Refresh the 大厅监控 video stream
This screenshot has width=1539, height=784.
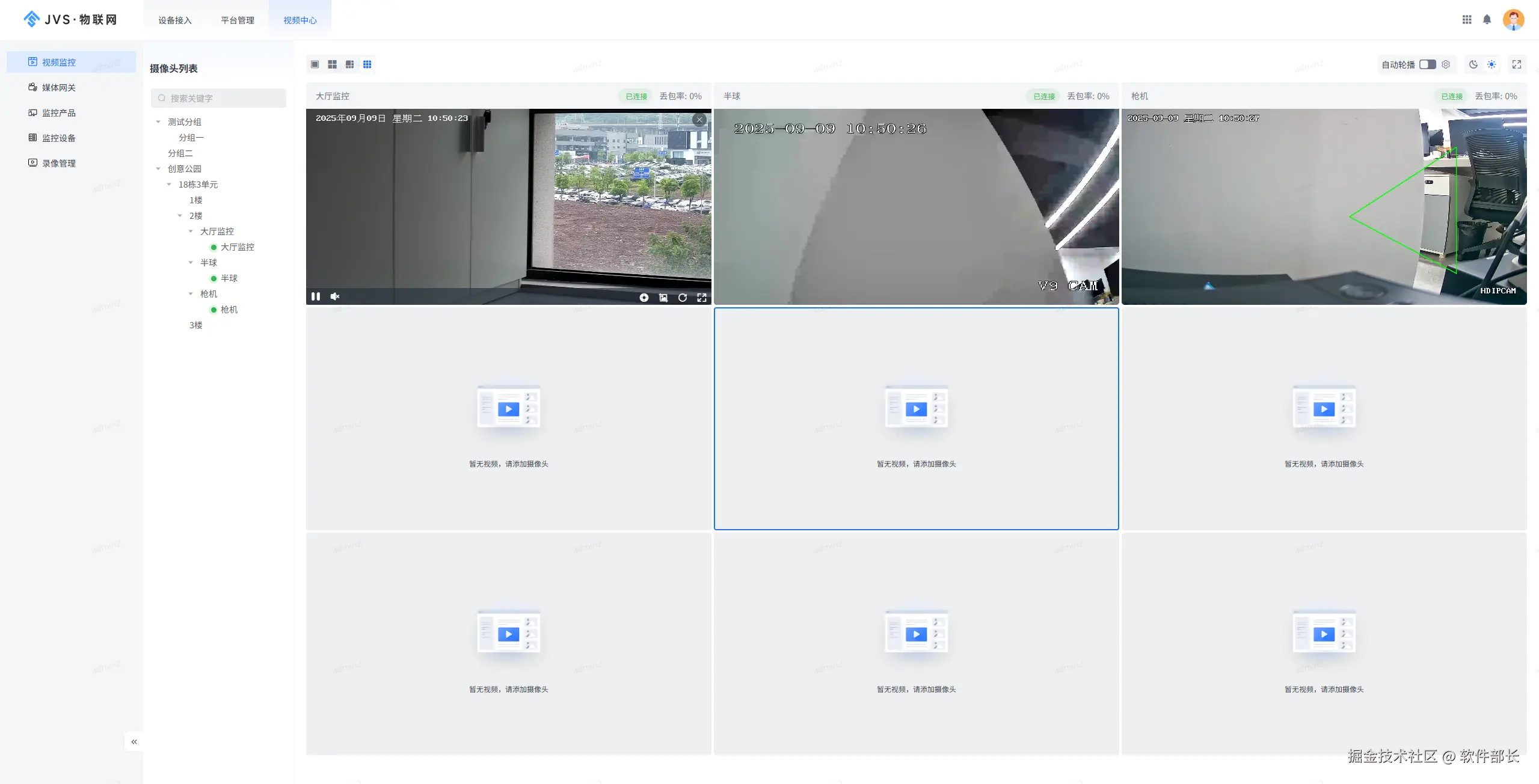pyautogui.click(x=683, y=298)
